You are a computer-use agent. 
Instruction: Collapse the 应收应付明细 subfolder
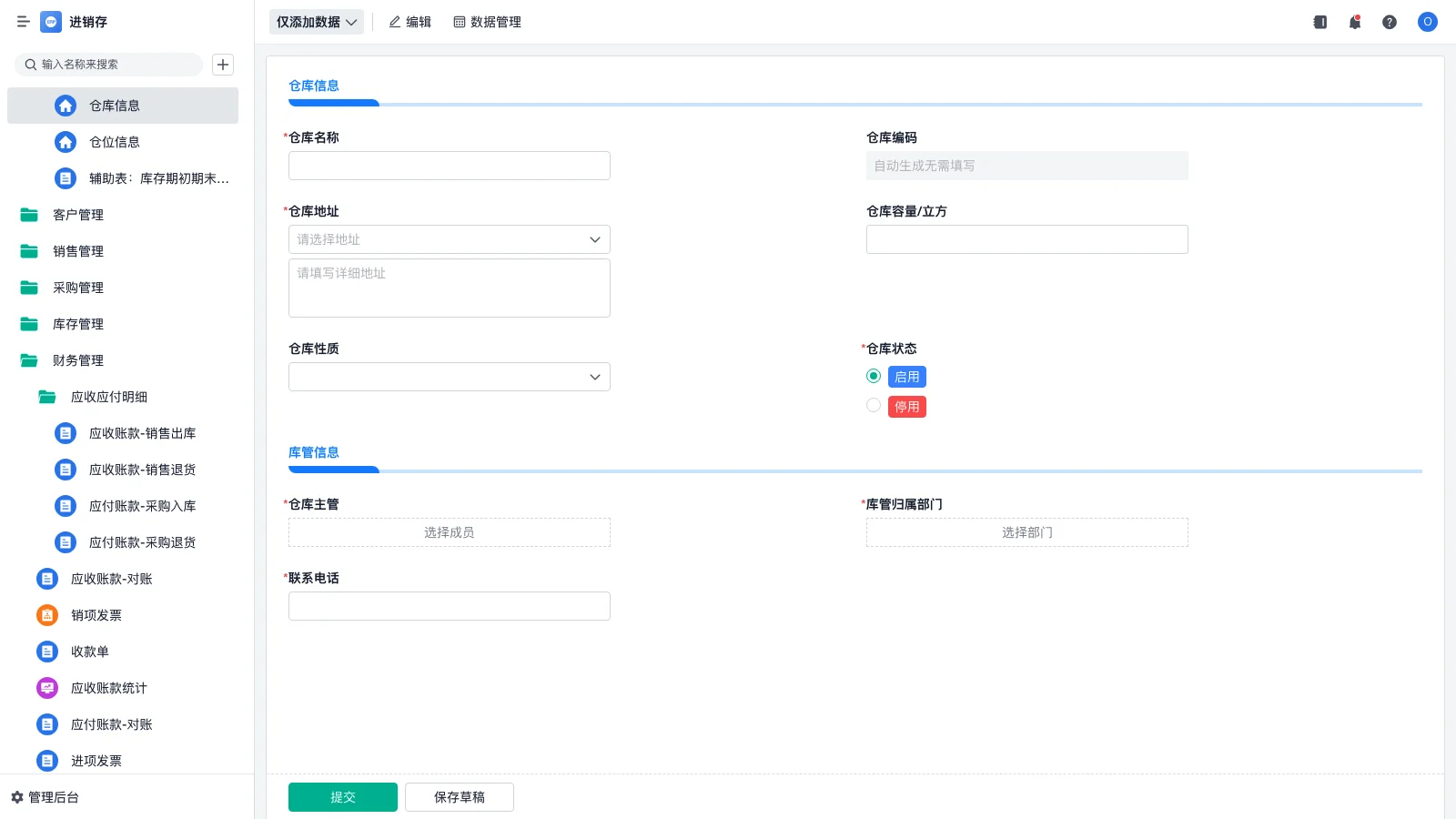[x=123, y=397]
